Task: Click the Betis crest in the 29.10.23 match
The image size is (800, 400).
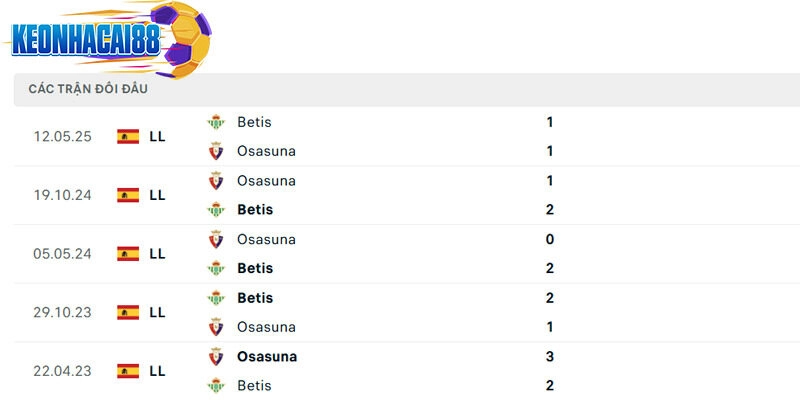Action: tap(216, 298)
